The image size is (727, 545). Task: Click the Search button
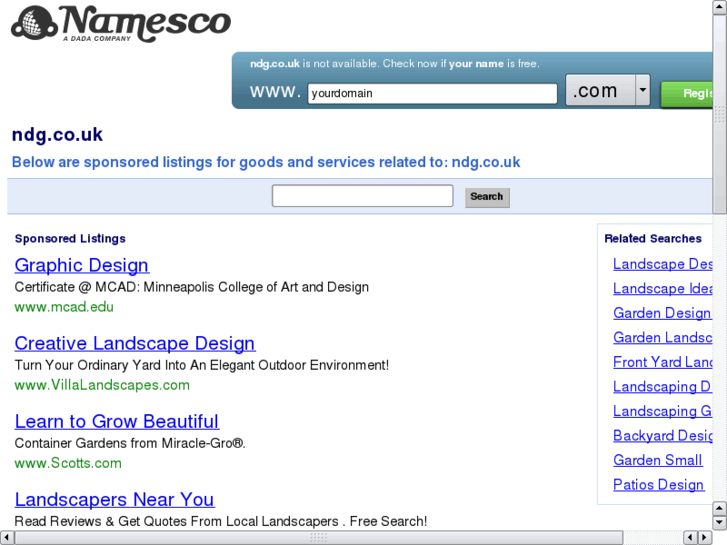[x=487, y=197]
